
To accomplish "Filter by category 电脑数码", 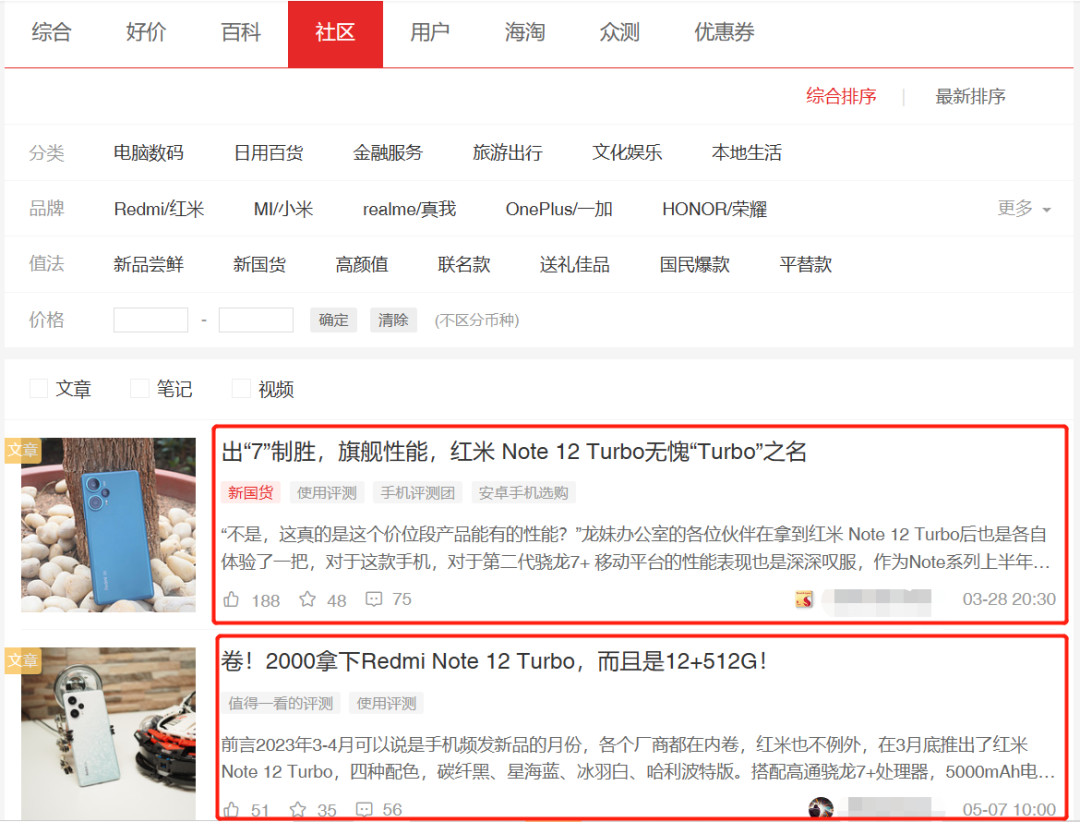I will click(148, 152).
